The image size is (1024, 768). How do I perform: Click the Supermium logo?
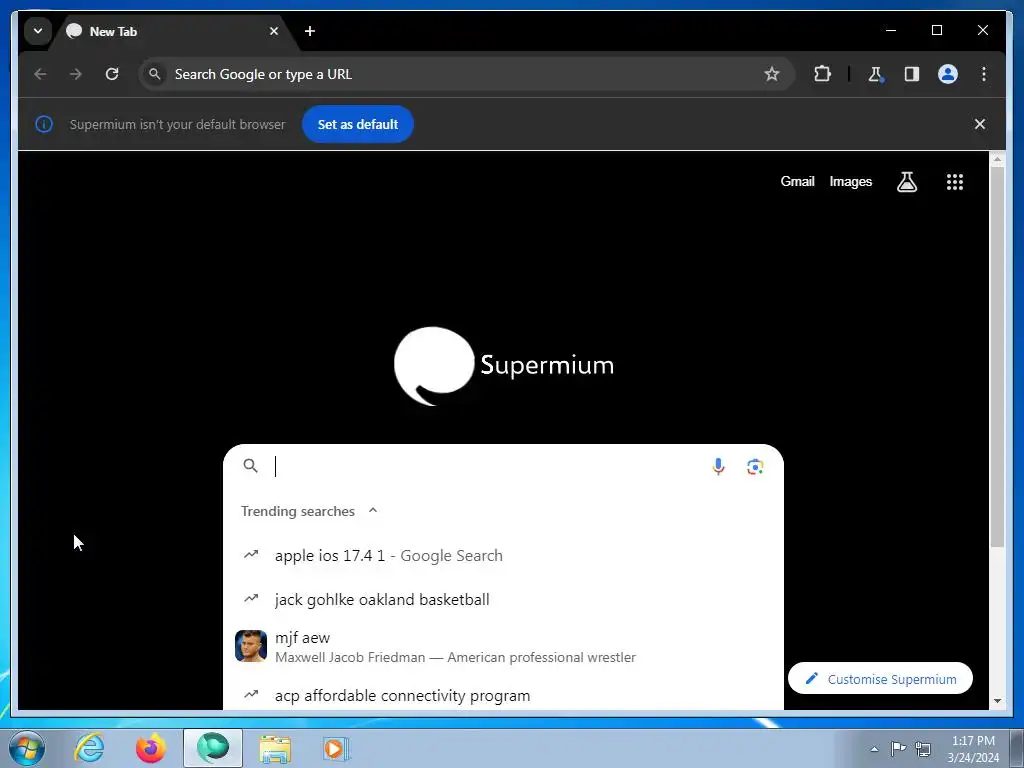pyautogui.click(x=504, y=366)
